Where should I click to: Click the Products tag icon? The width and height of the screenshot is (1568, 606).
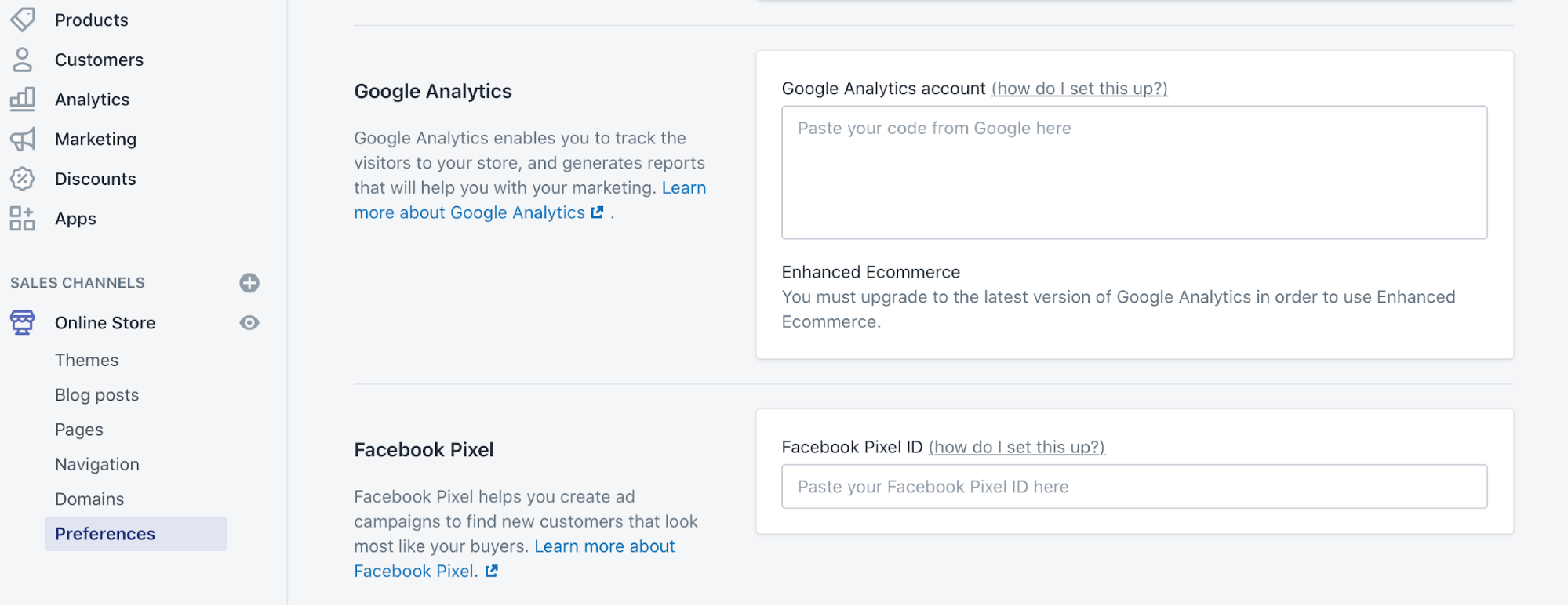click(23, 20)
